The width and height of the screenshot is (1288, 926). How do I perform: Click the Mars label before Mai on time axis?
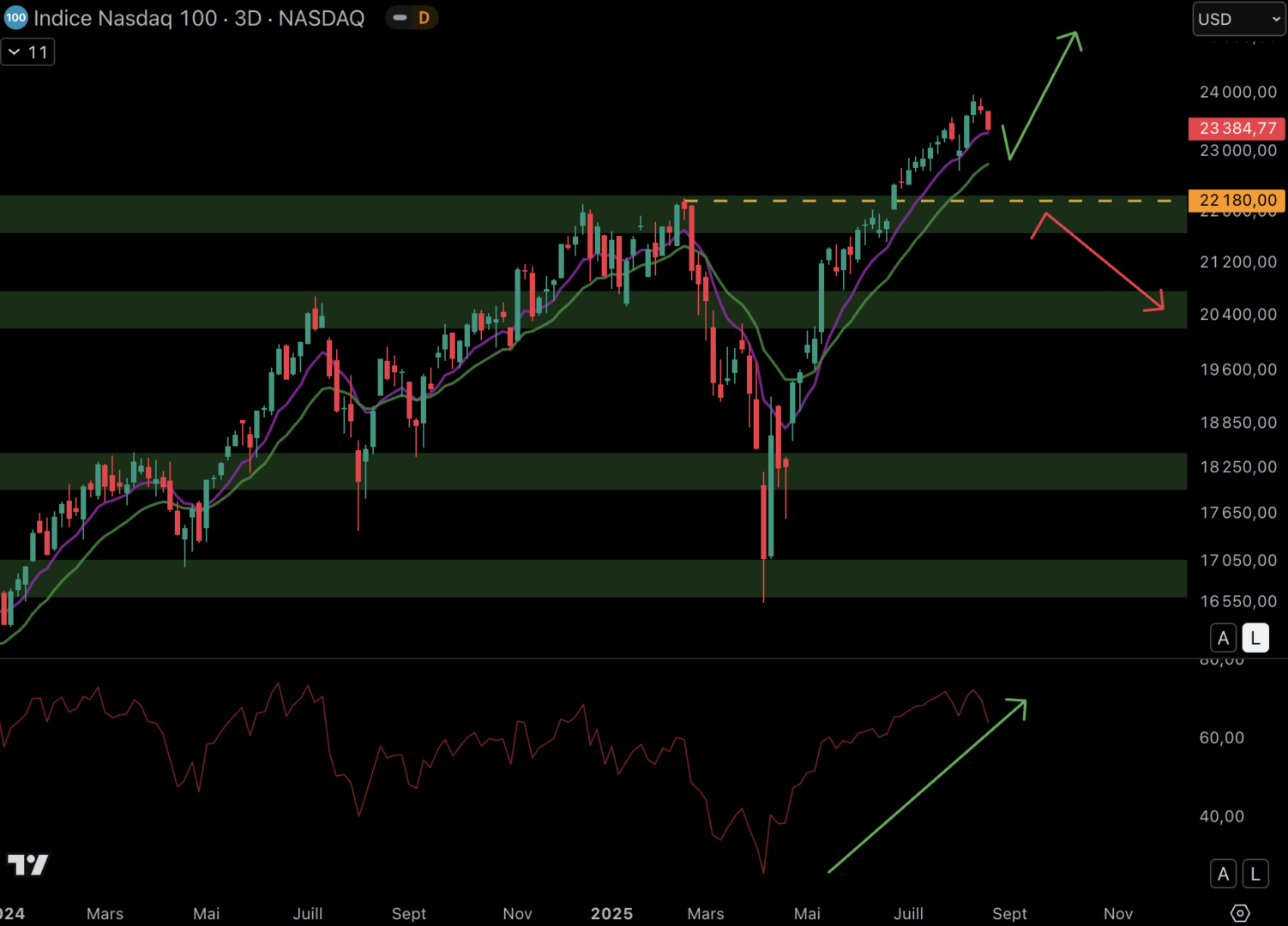(x=105, y=914)
